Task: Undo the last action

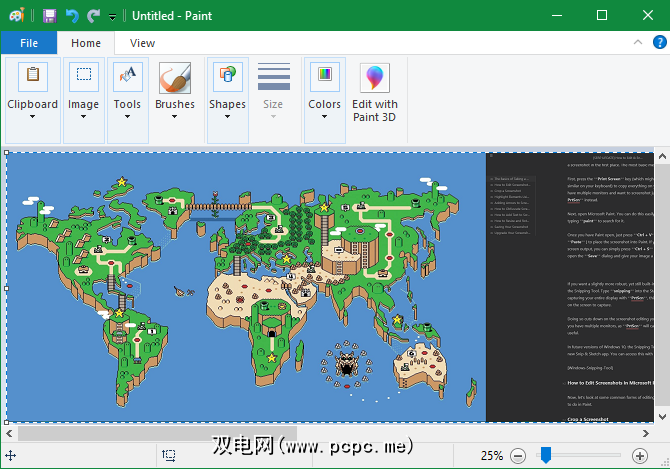Action: click(72, 16)
